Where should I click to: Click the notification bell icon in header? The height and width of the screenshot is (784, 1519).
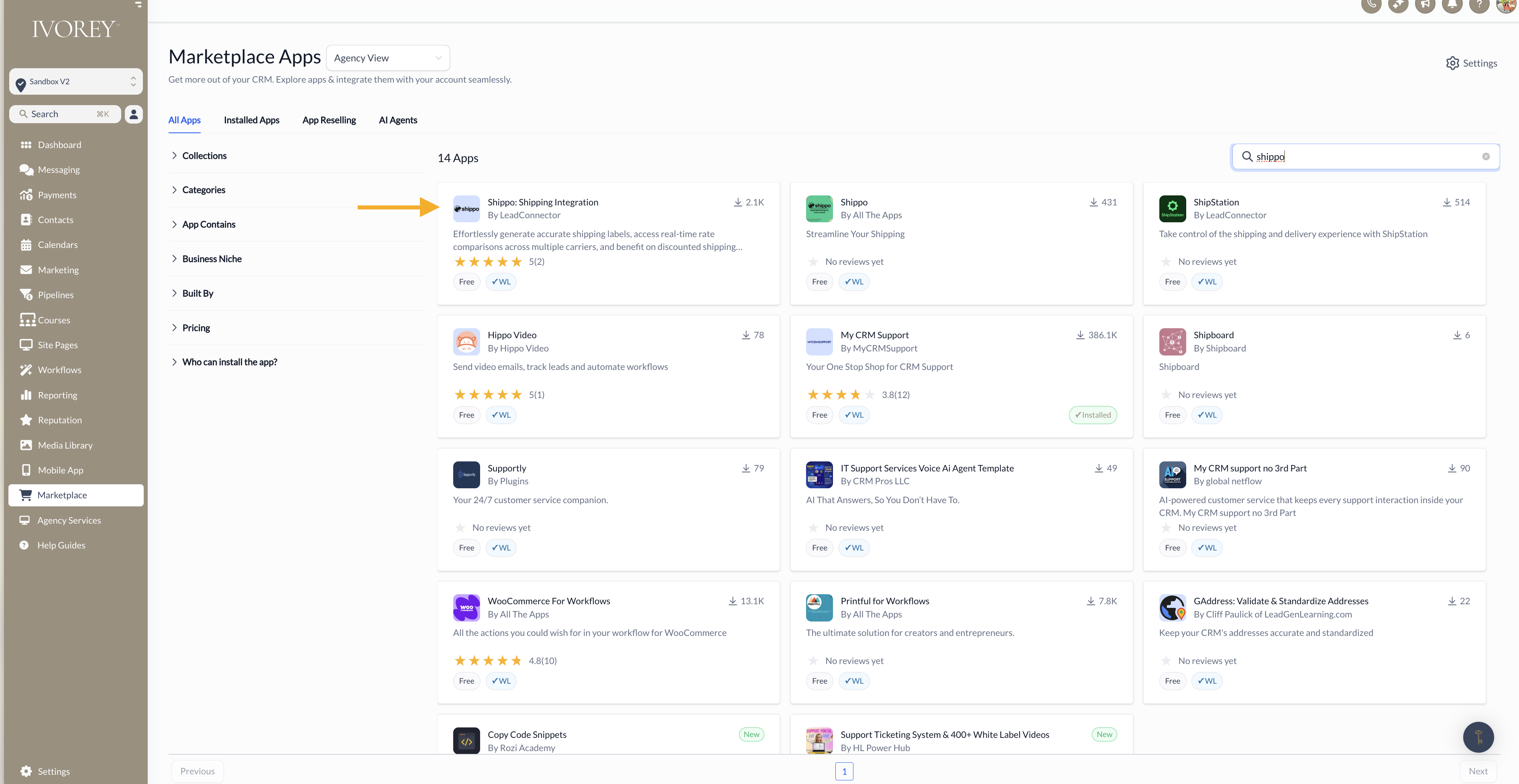(x=1452, y=5)
